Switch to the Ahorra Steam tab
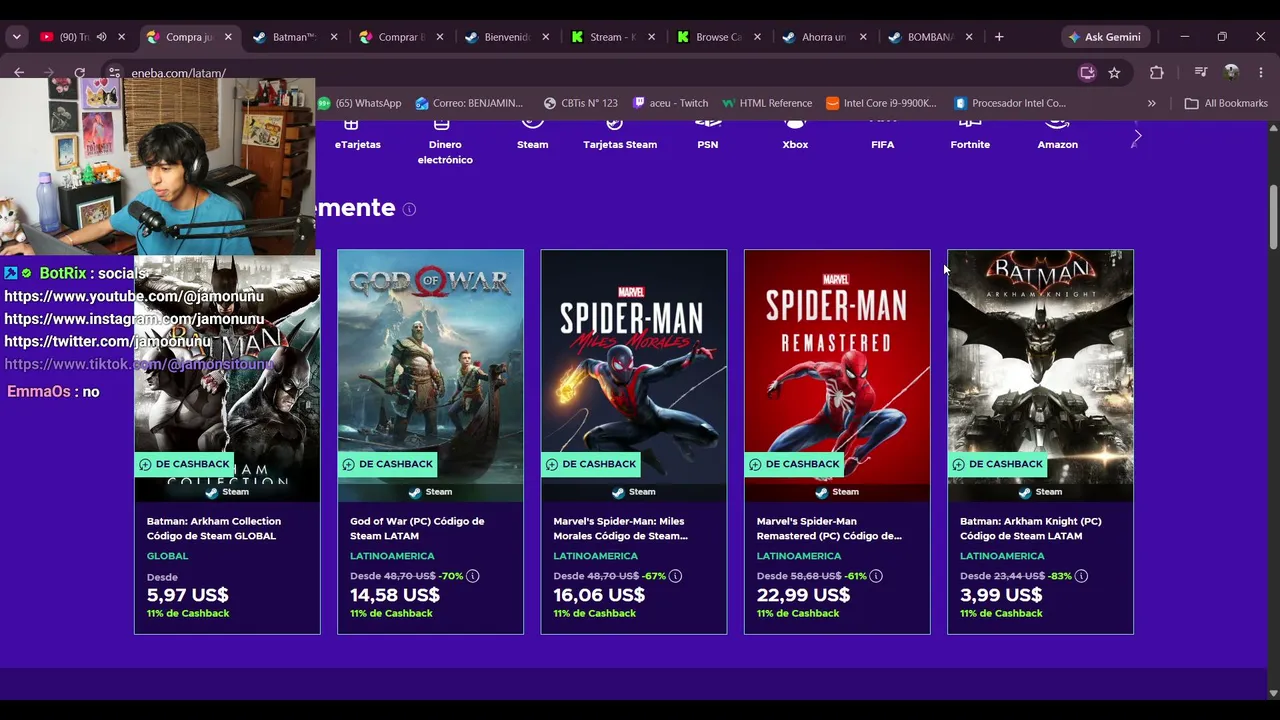1280x720 pixels. (x=824, y=37)
